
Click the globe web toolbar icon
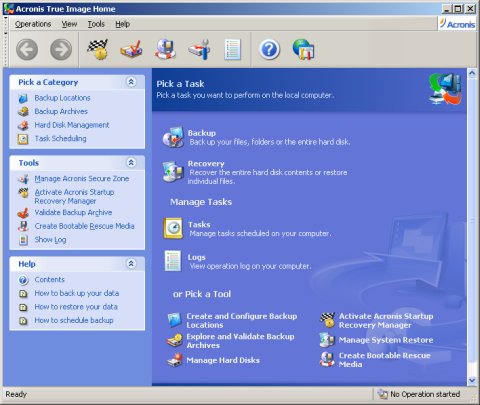pyautogui.click(x=303, y=49)
